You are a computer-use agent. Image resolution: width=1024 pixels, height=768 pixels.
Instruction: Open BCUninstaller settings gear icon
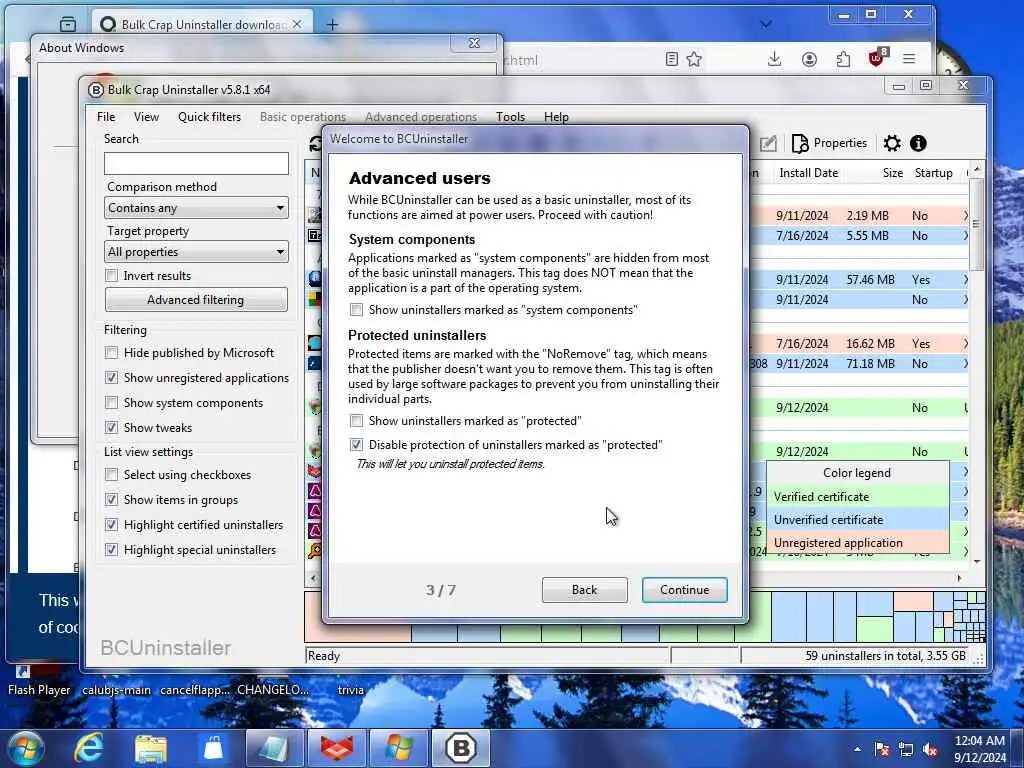pos(892,143)
